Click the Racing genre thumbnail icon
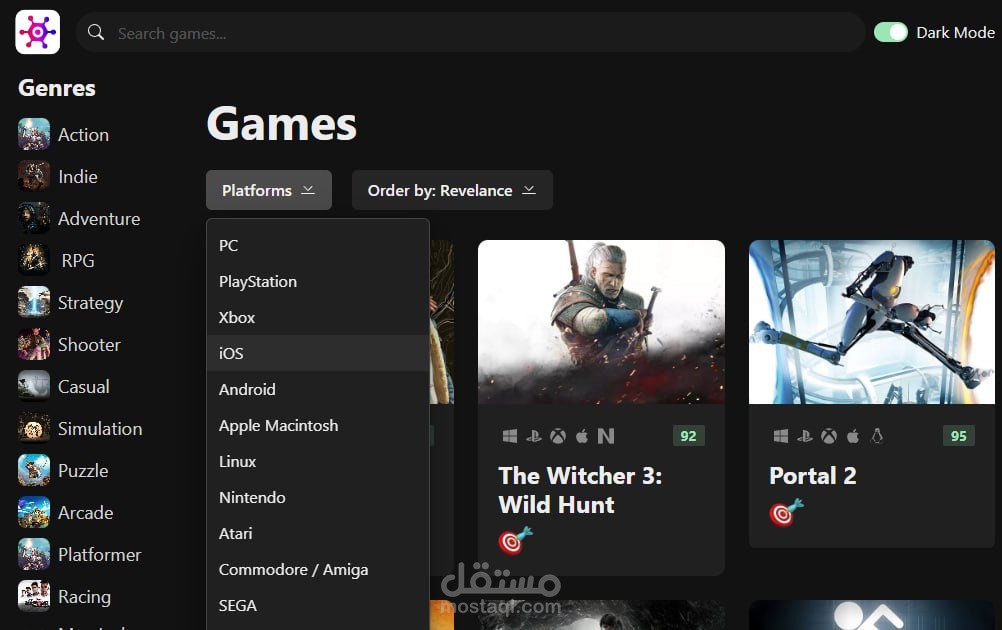Screen dimensions: 1002x630 (x=34, y=596)
